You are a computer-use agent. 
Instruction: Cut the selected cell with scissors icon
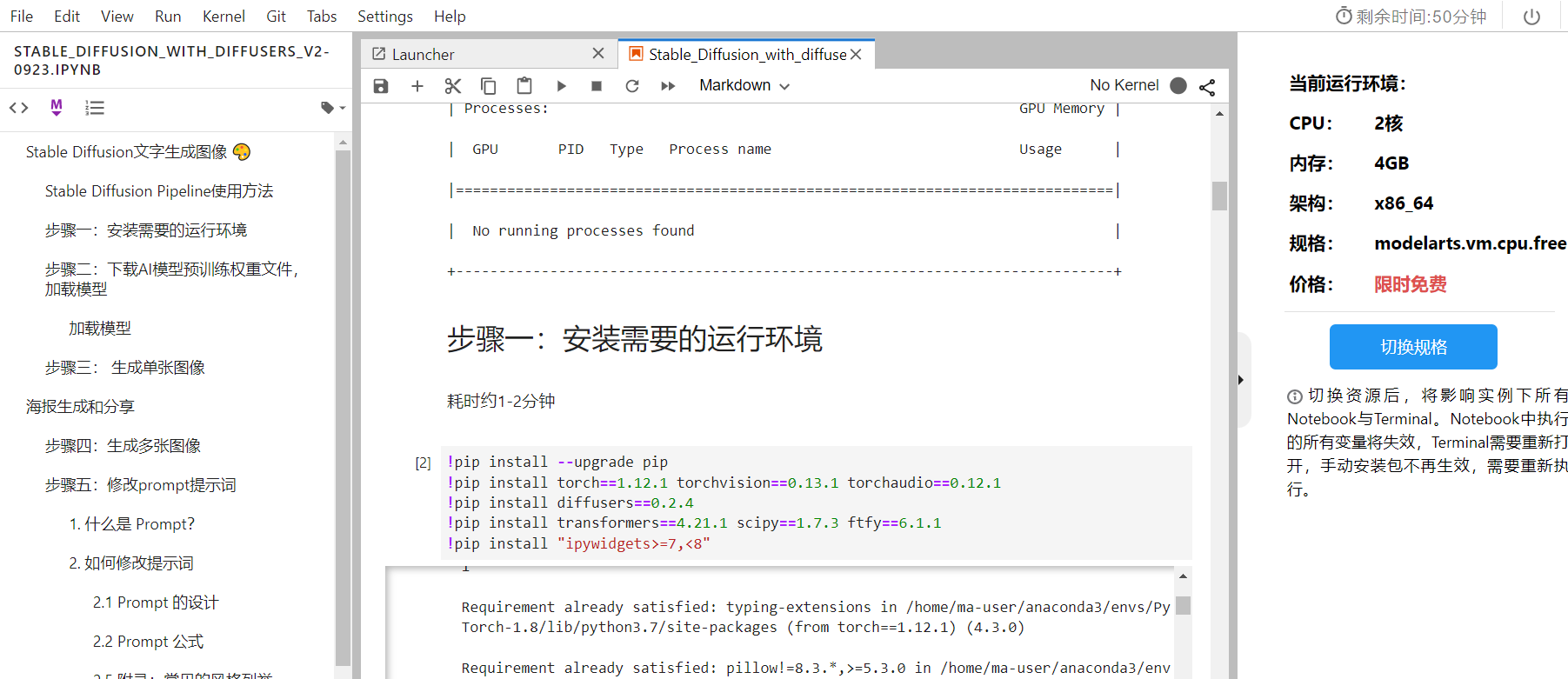pos(453,86)
